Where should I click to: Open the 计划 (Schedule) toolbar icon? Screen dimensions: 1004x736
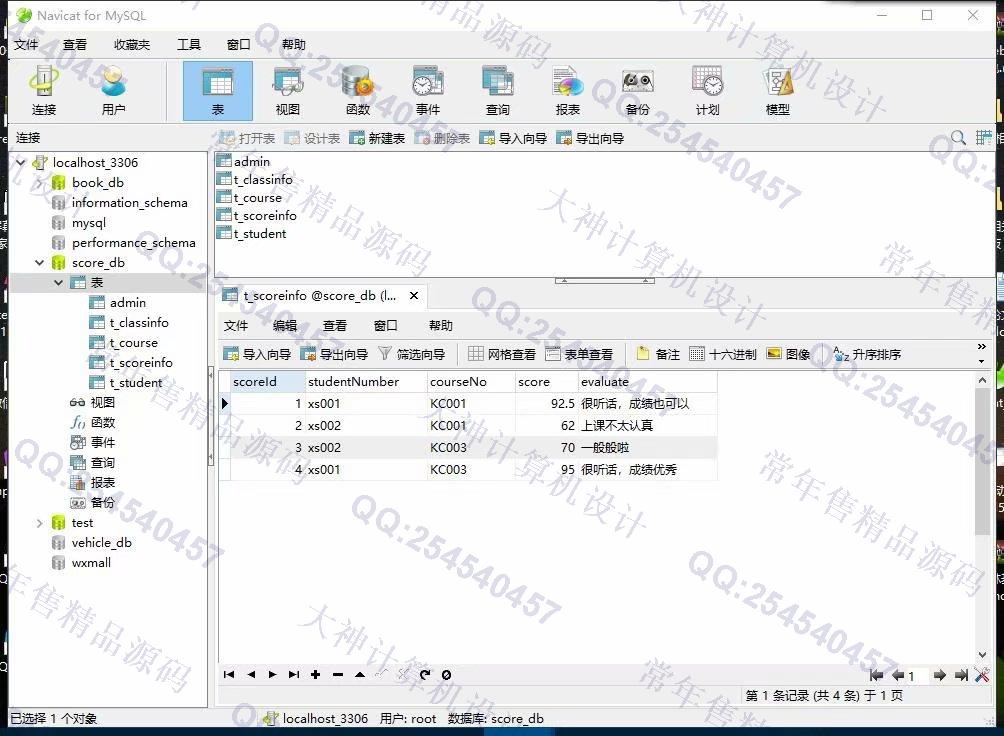point(708,91)
